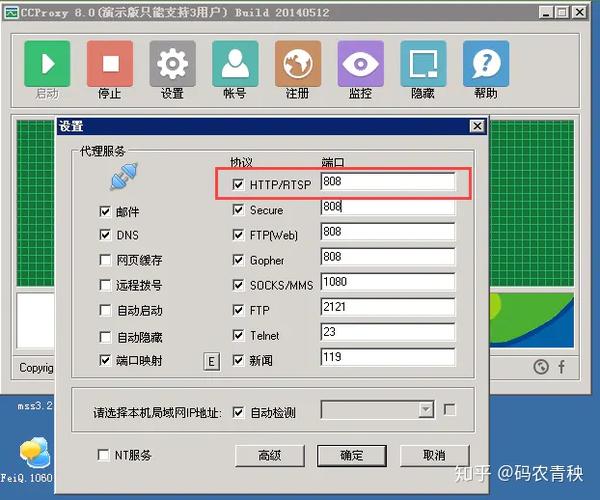Close the 设置 dialog with X
Viewport: 600px width, 500px height.
pos(477,126)
